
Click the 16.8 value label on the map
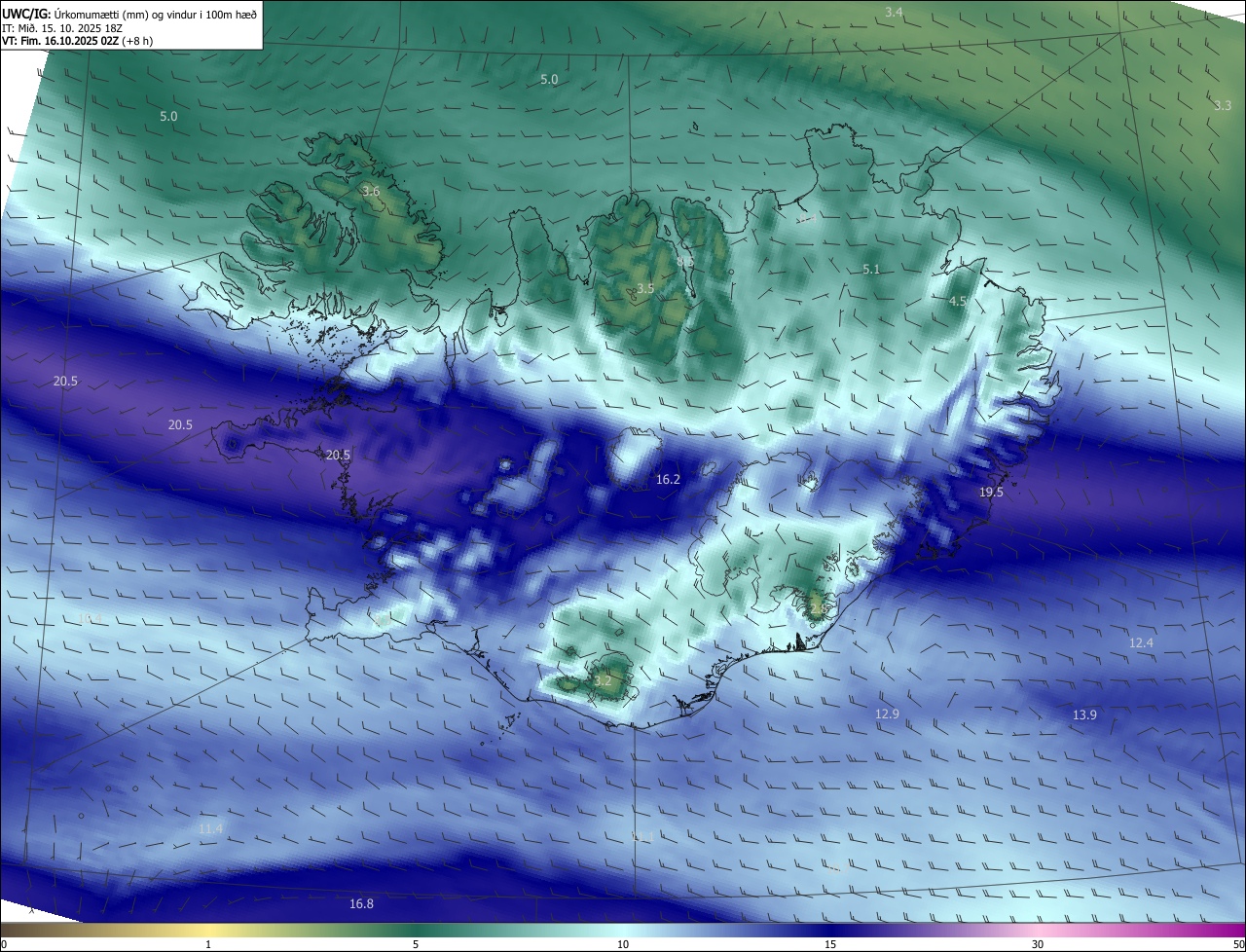[361, 904]
